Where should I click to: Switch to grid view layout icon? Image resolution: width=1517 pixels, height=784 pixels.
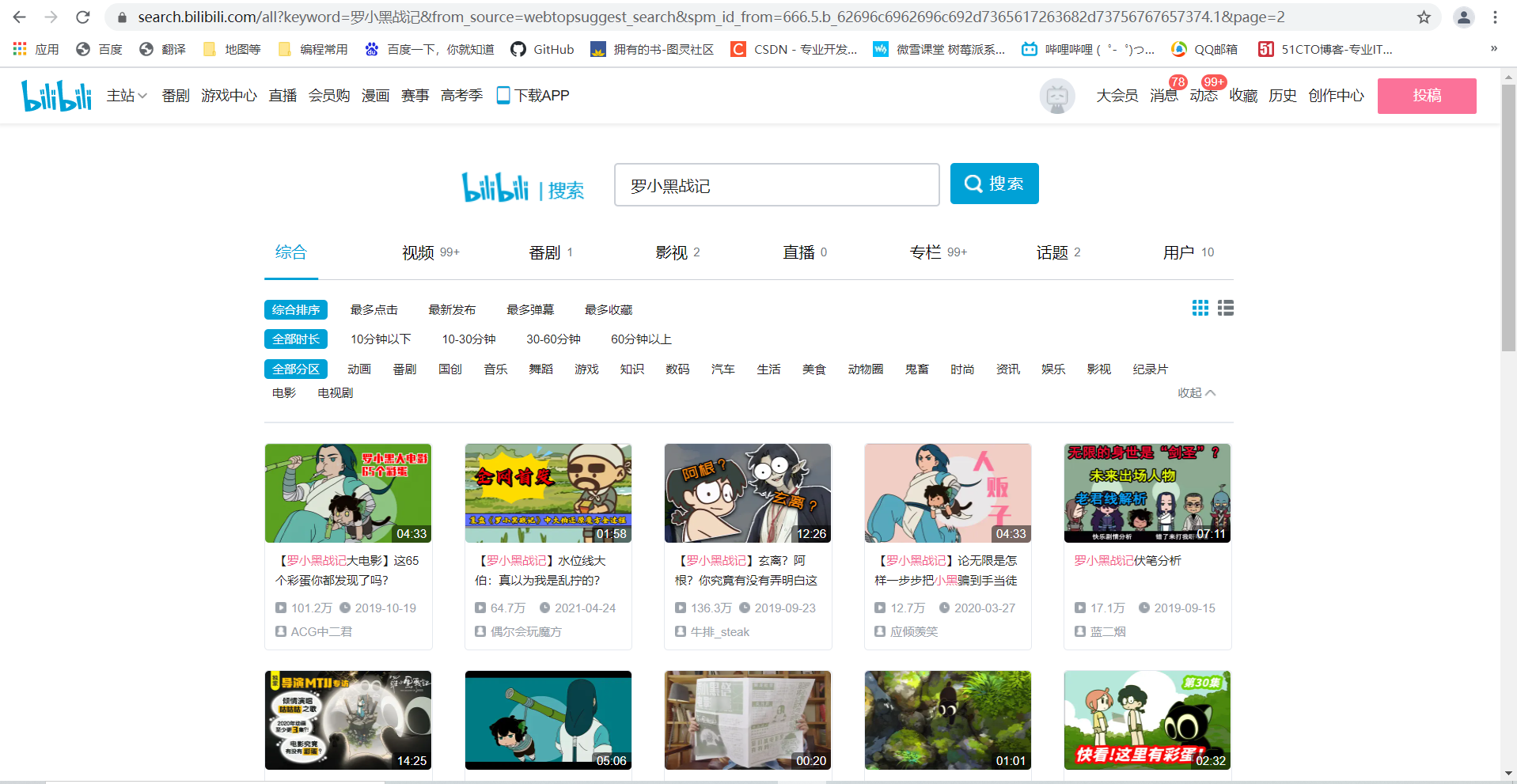click(x=1200, y=308)
